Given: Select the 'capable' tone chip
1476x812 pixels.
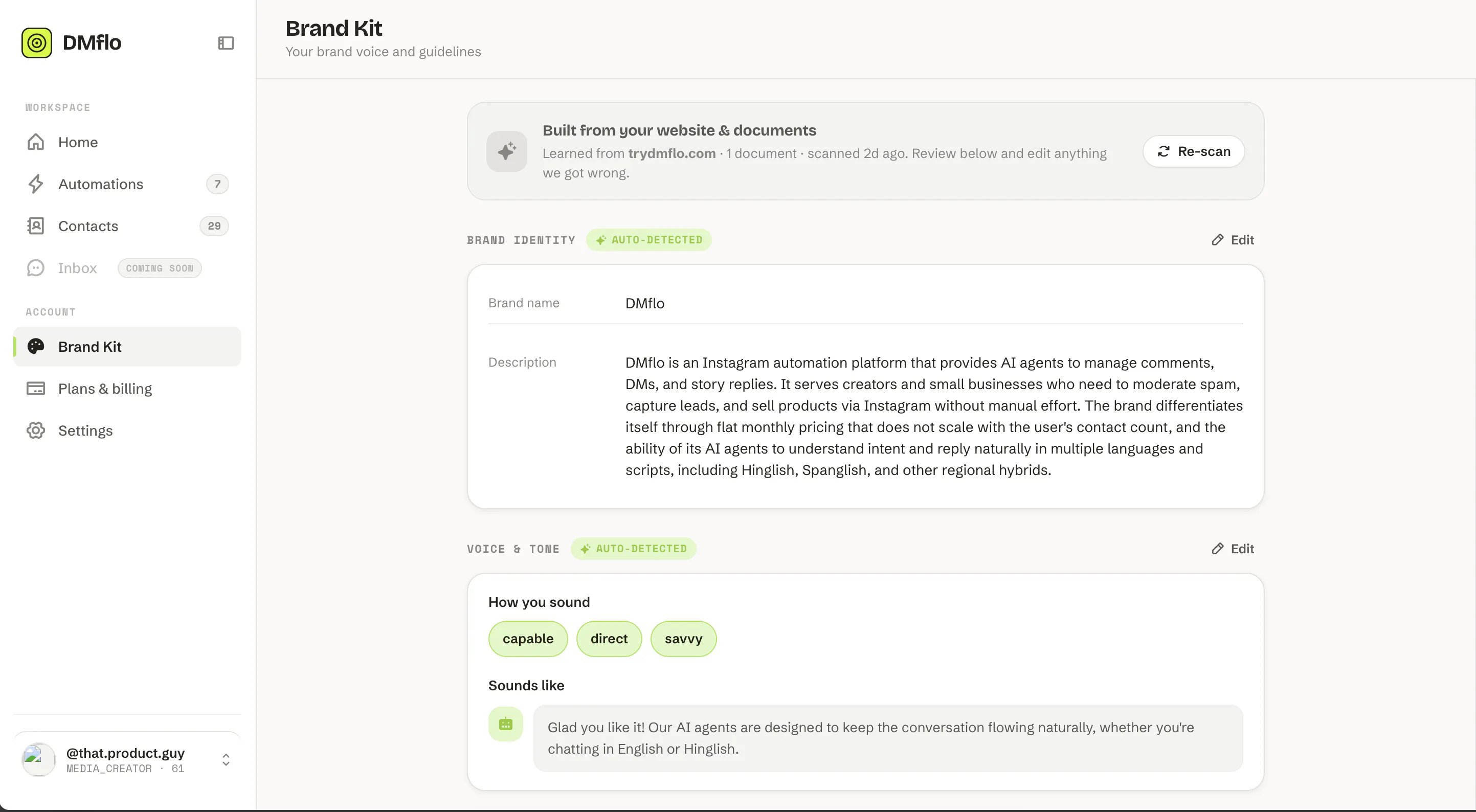Looking at the screenshot, I should tap(528, 639).
